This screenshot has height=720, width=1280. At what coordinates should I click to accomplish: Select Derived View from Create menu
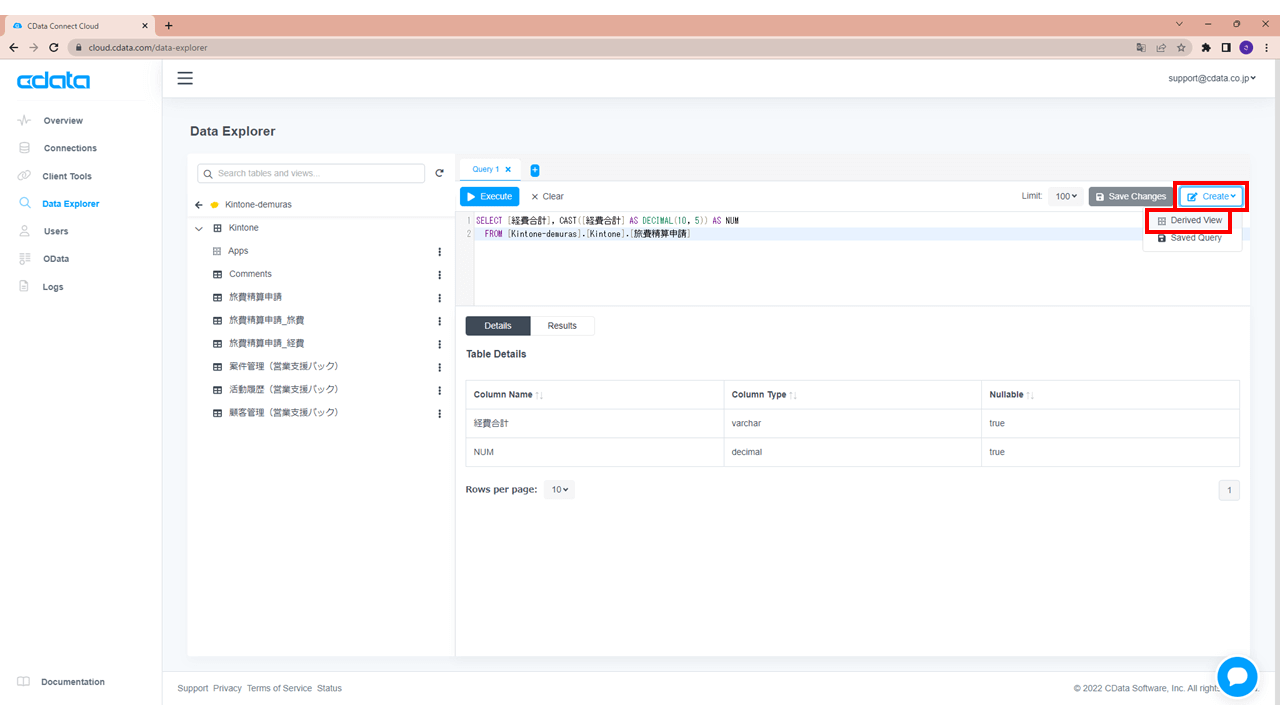pos(1188,220)
